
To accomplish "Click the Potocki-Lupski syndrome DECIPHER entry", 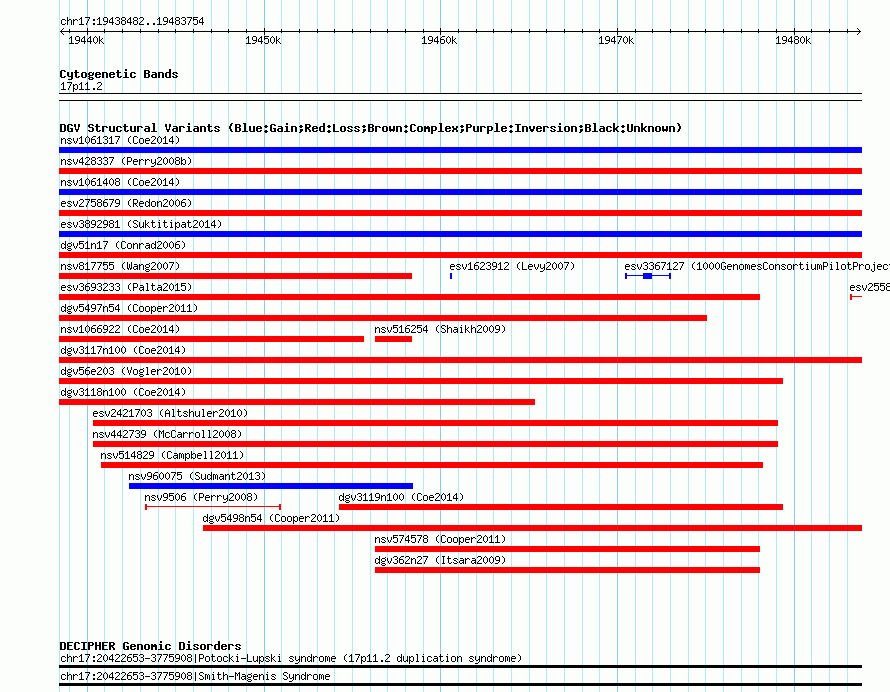I will click(x=291, y=659).
